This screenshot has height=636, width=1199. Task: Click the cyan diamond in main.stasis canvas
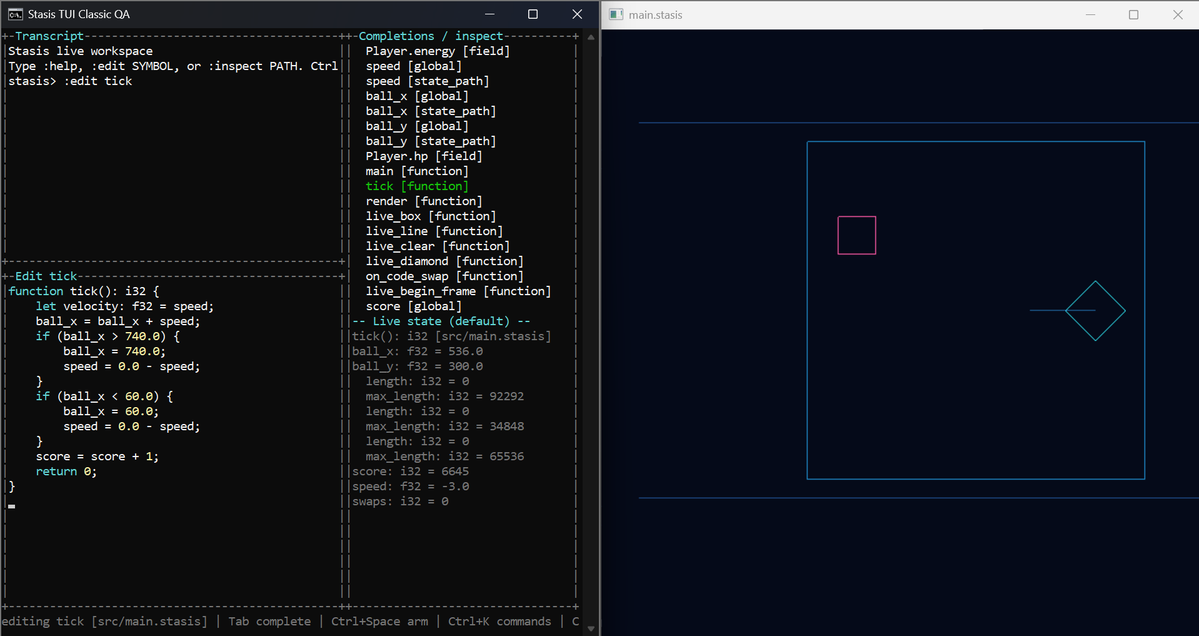click(1095, 310)
